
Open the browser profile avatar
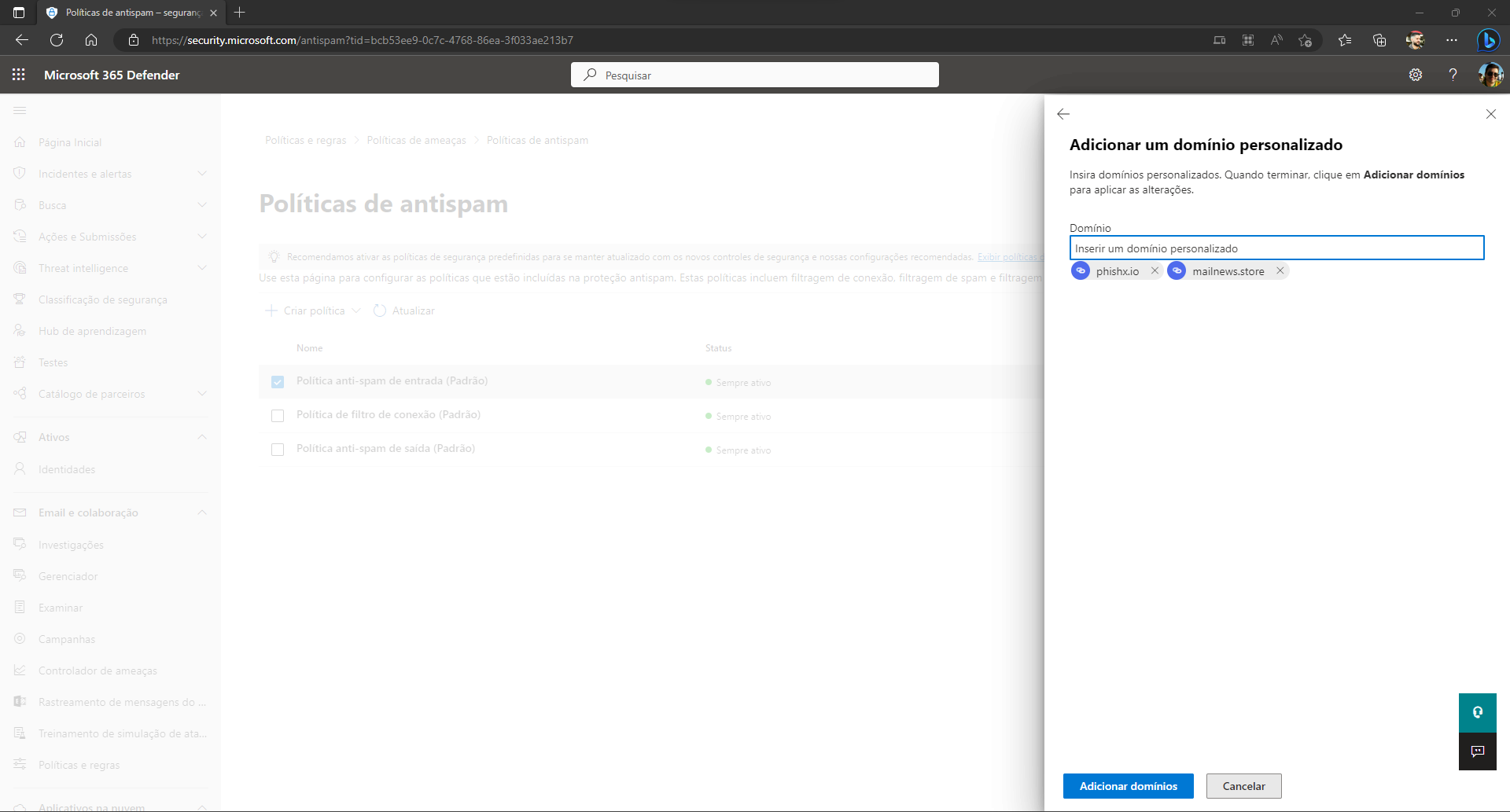[x=1416, y=40]
